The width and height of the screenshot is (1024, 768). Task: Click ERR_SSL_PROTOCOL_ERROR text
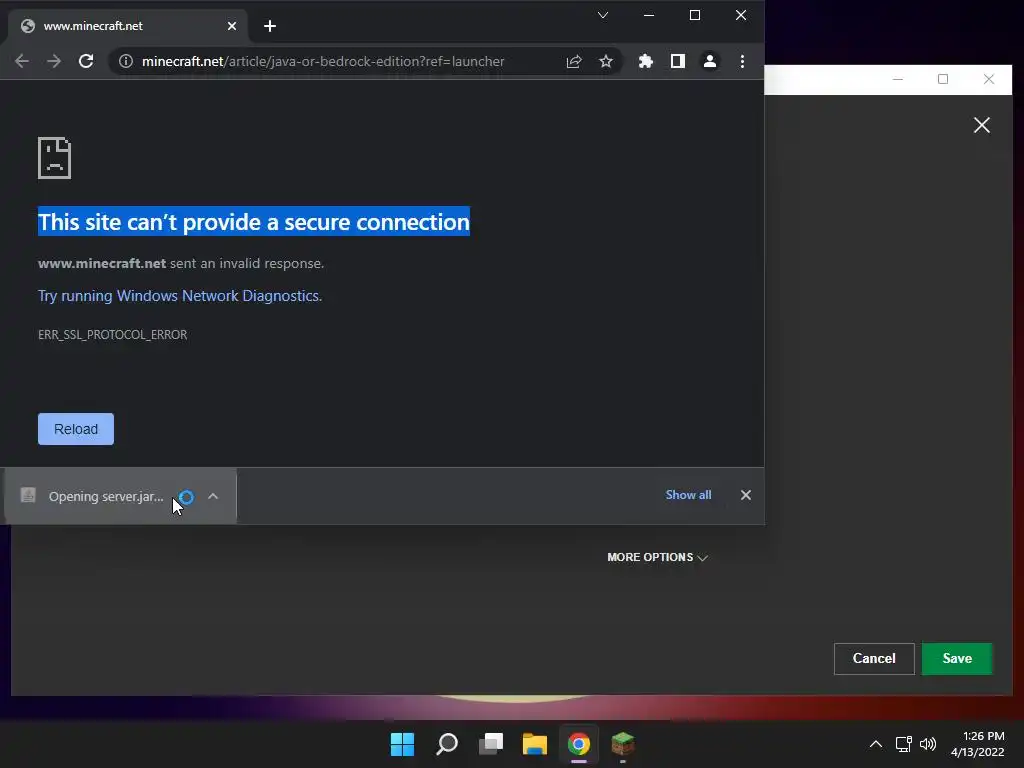(x=112, y=334)
